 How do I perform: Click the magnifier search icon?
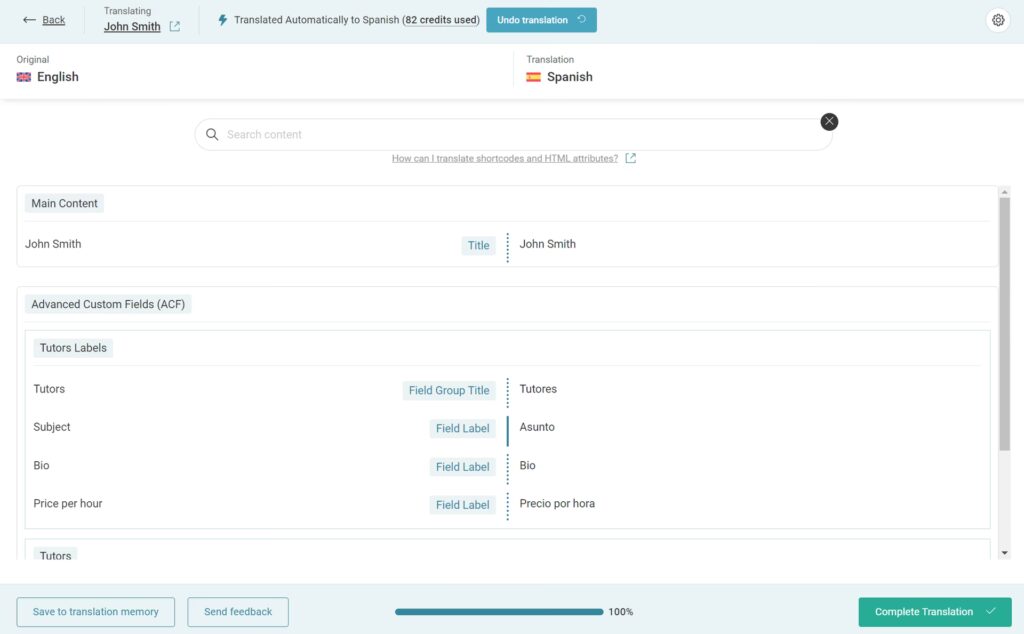212,135
